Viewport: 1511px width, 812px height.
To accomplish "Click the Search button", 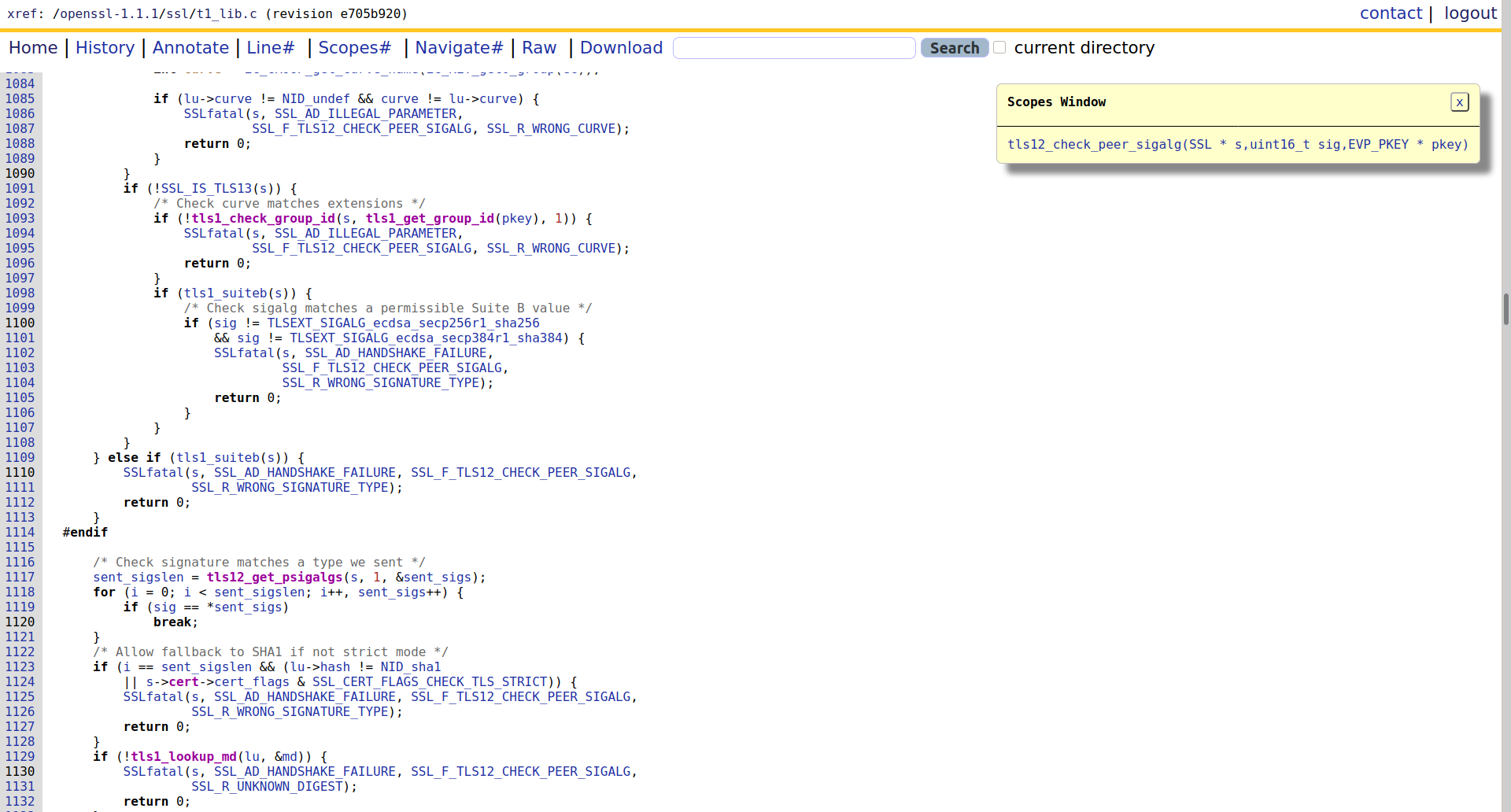I will (x=954, y=48).
